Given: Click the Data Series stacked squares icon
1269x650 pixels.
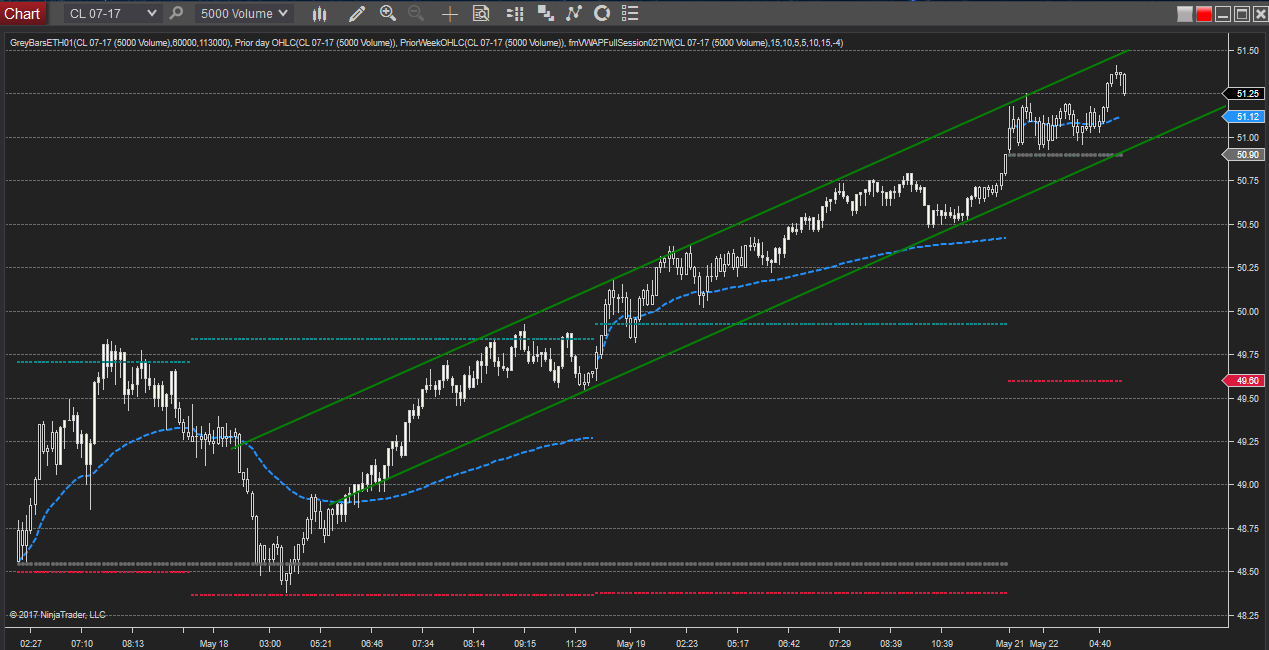Looking at the screenshot, I should [x=545, y=13].
